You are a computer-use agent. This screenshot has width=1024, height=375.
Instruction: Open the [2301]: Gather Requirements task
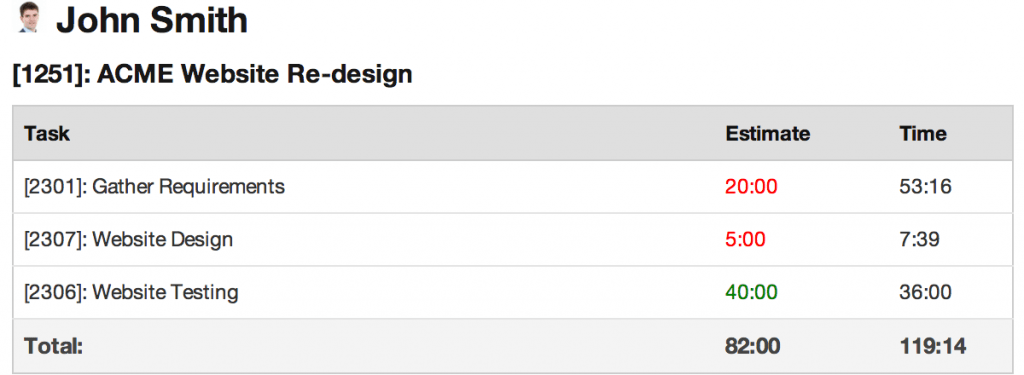(x=154, y=187)
